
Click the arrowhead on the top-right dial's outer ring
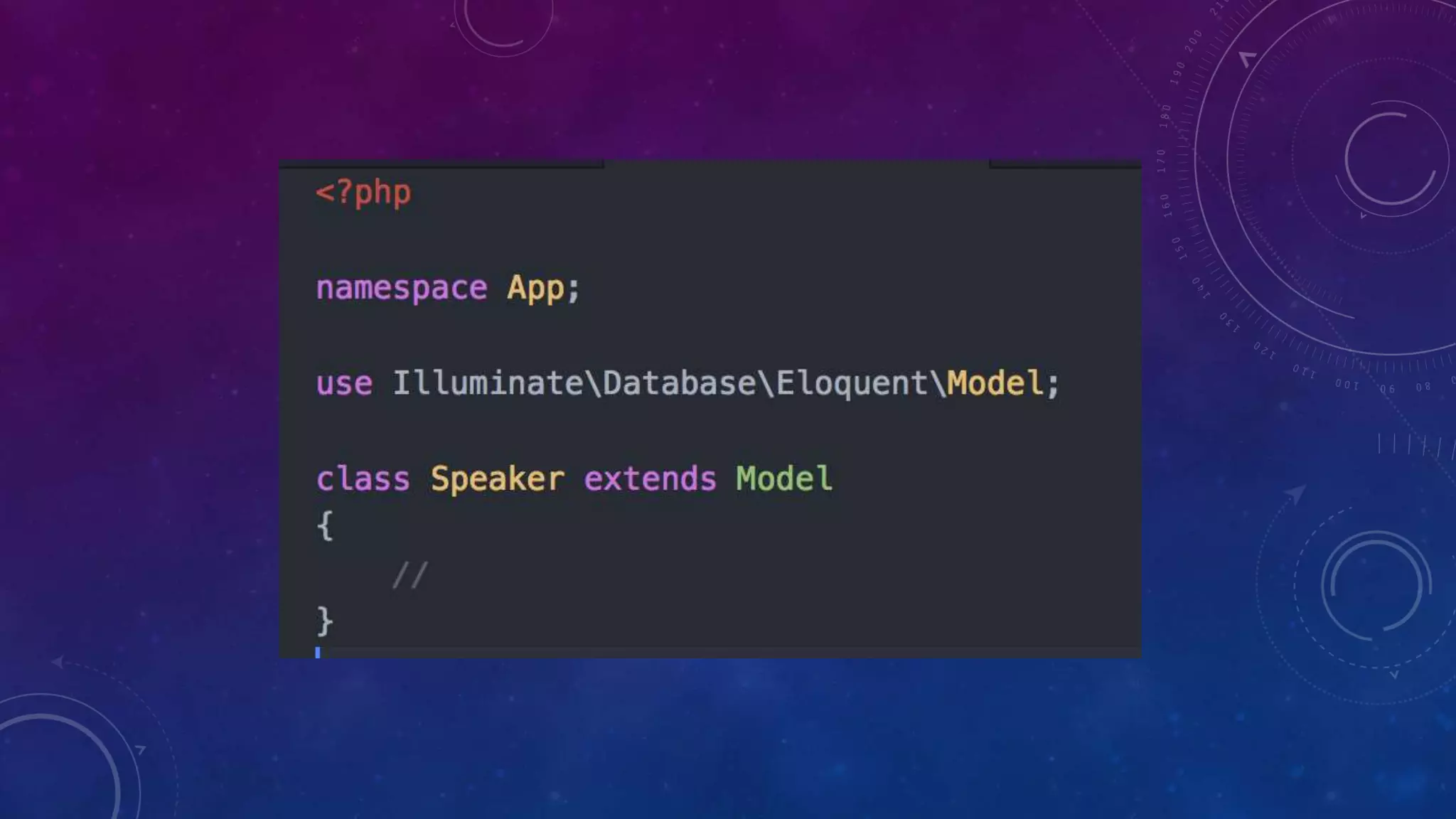coord(1246,58)
